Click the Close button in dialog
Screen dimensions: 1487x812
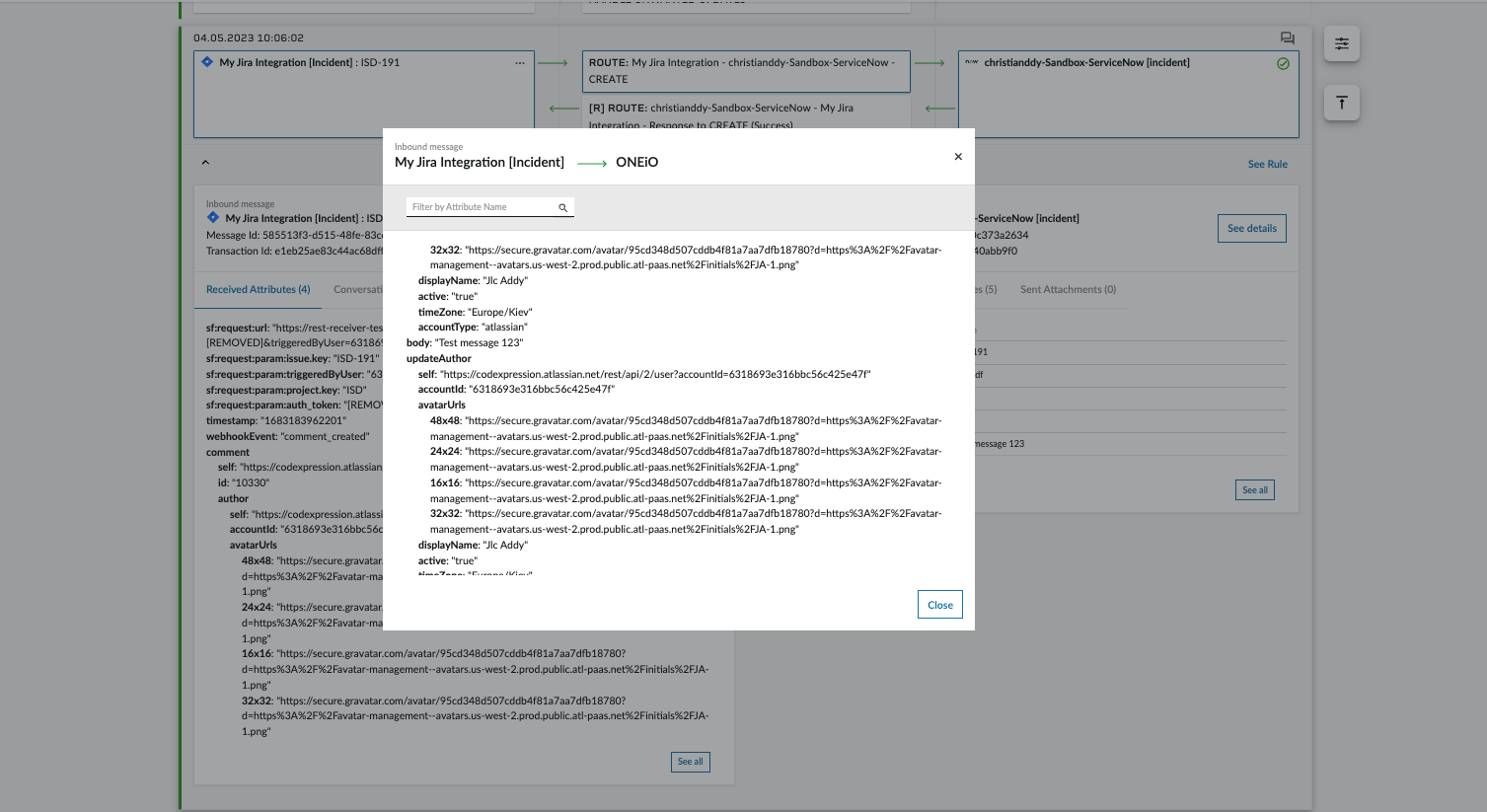[940, 605]
